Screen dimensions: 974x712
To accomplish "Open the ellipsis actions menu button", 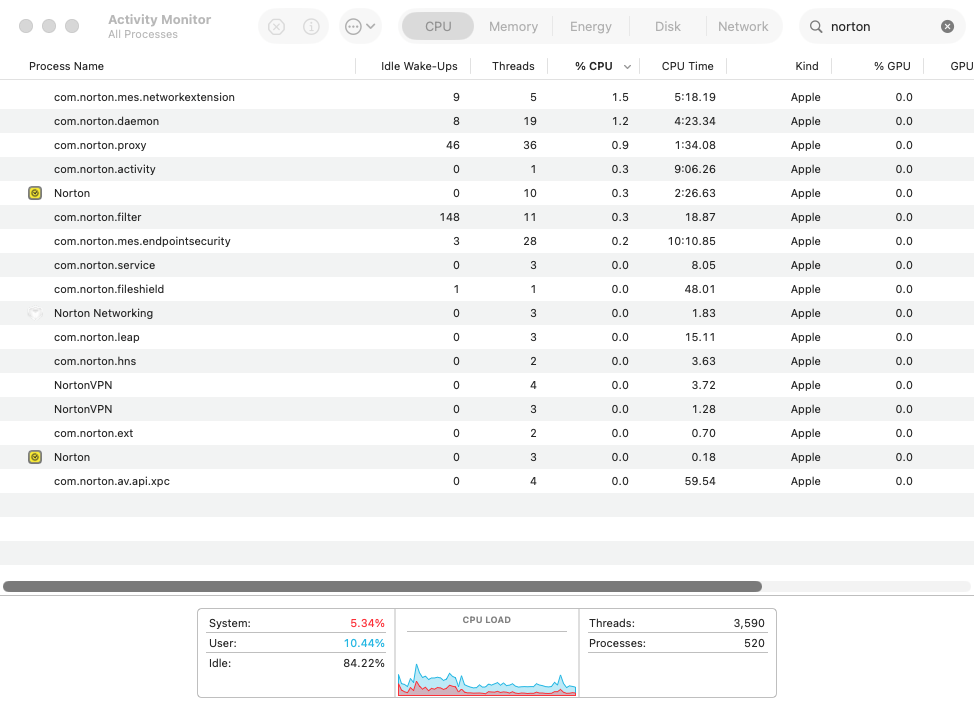I will pos(360,27).
